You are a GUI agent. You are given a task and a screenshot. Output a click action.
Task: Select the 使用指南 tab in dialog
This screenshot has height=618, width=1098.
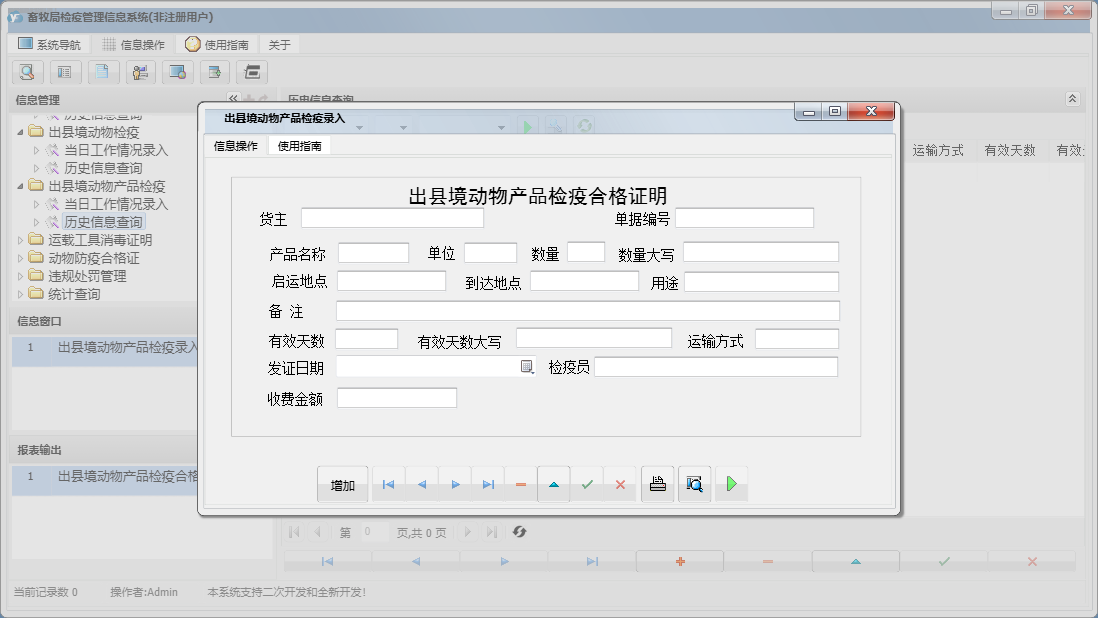coord(300,146)
